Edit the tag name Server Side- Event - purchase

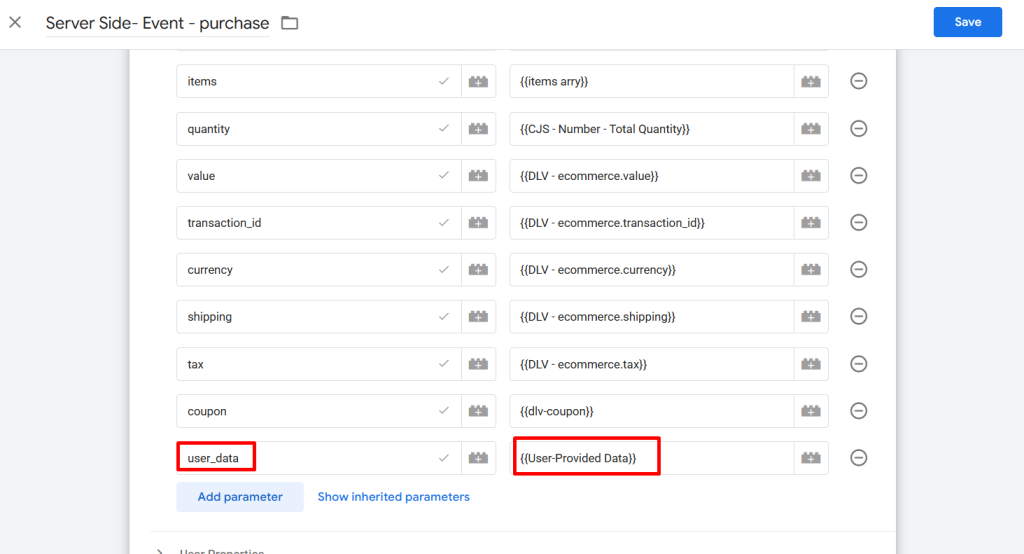pyautogui.click(x=157, y=23)
